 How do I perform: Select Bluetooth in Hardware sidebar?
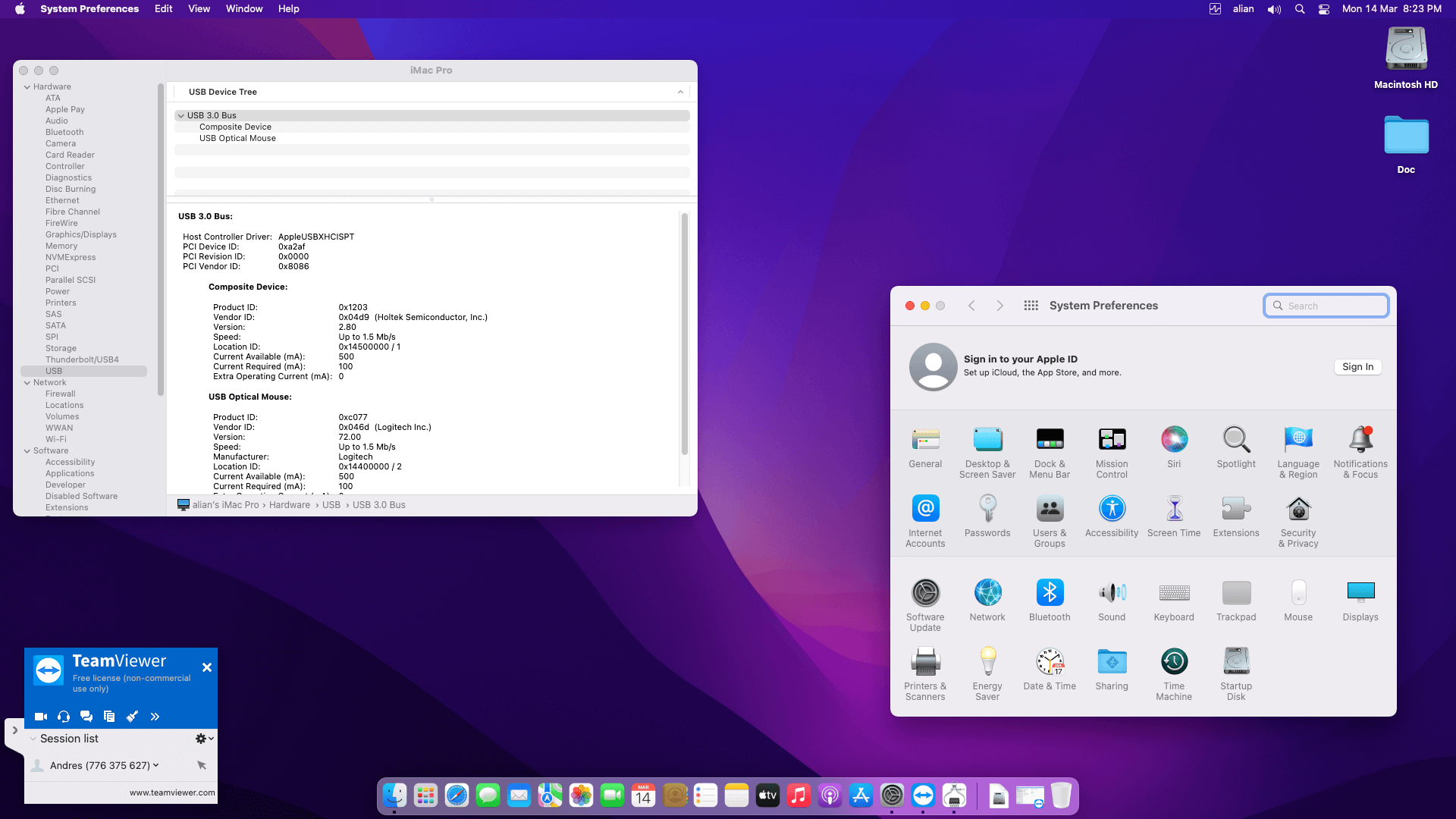pyautogui.click(x=64, y=133)
